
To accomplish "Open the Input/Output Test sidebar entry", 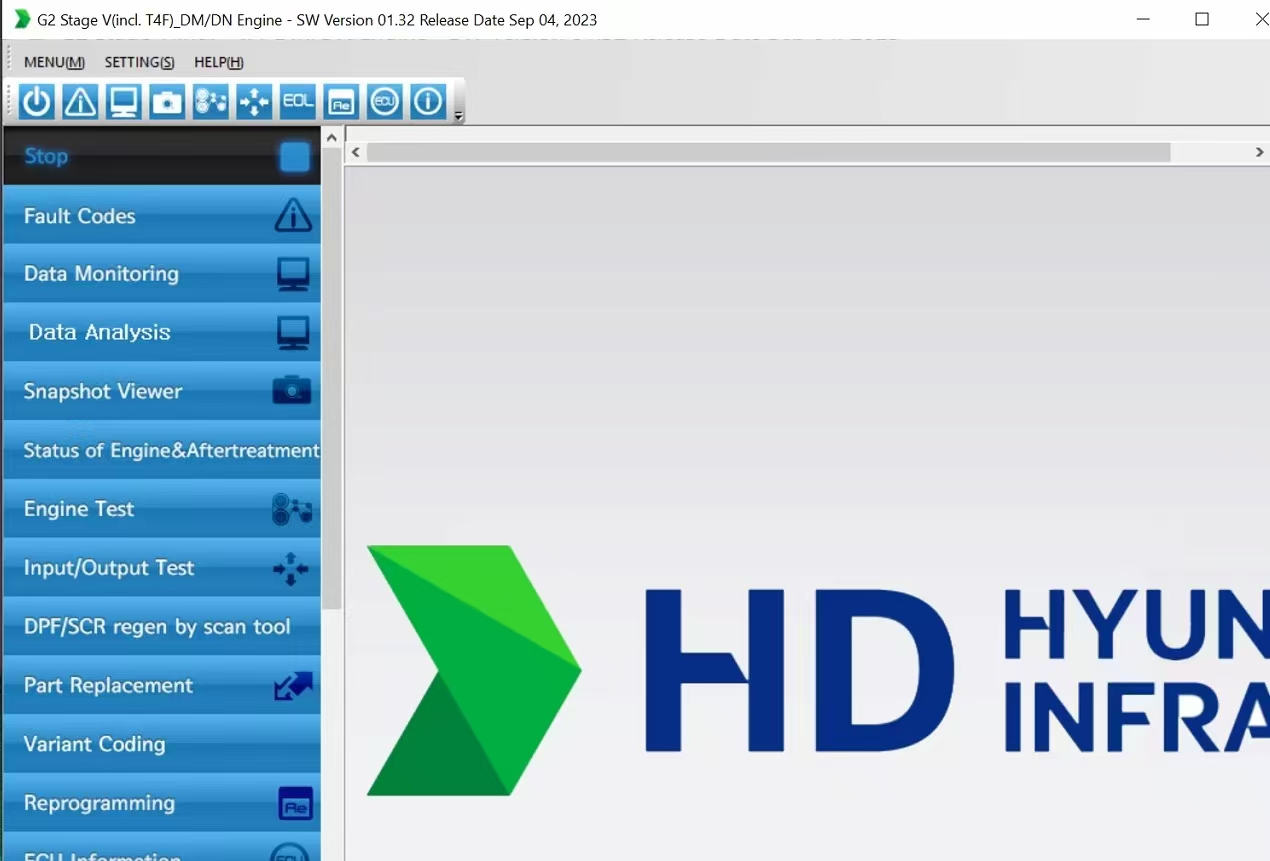I will [162, 568].
